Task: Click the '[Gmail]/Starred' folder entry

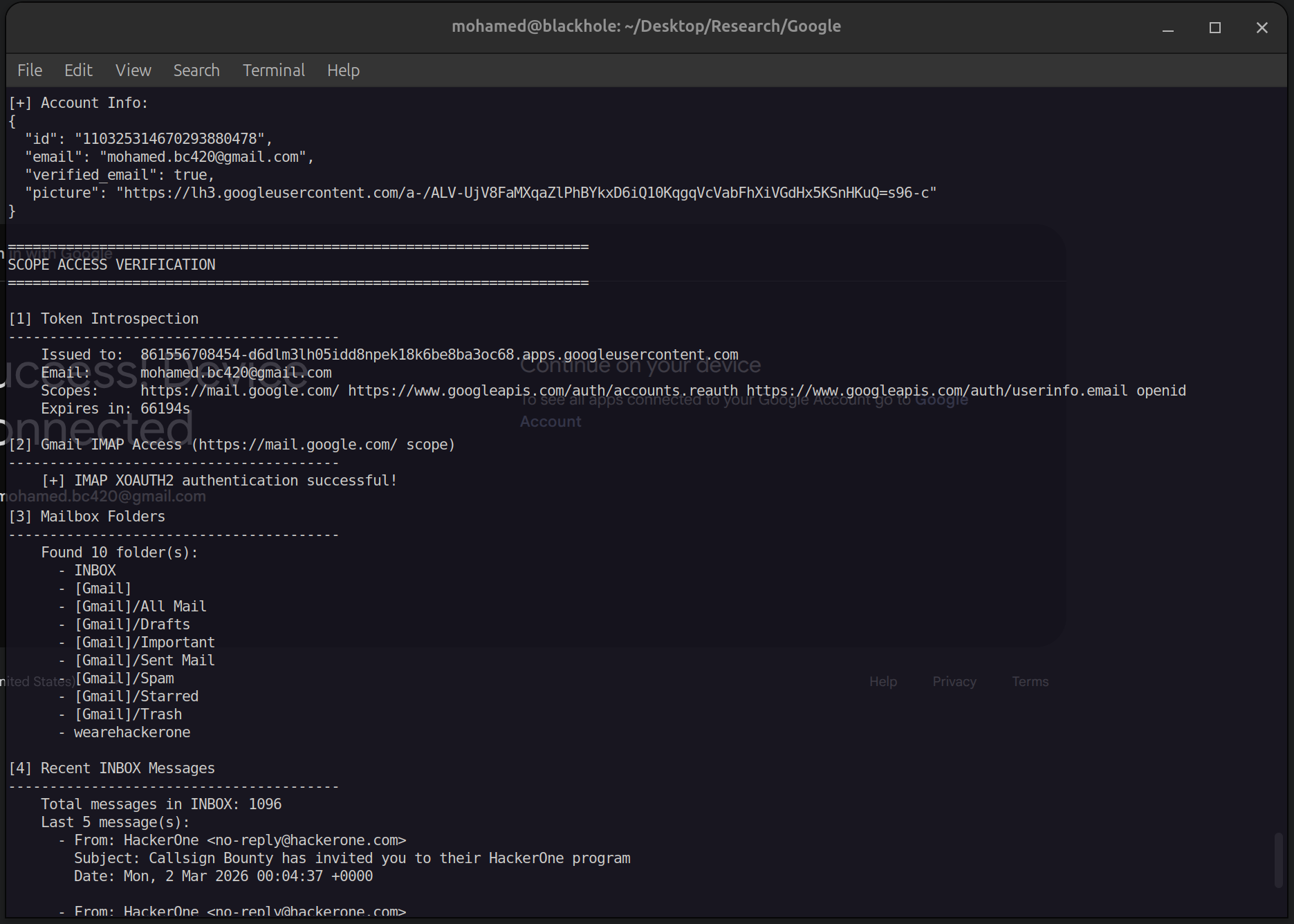Action: coord(136,696)
